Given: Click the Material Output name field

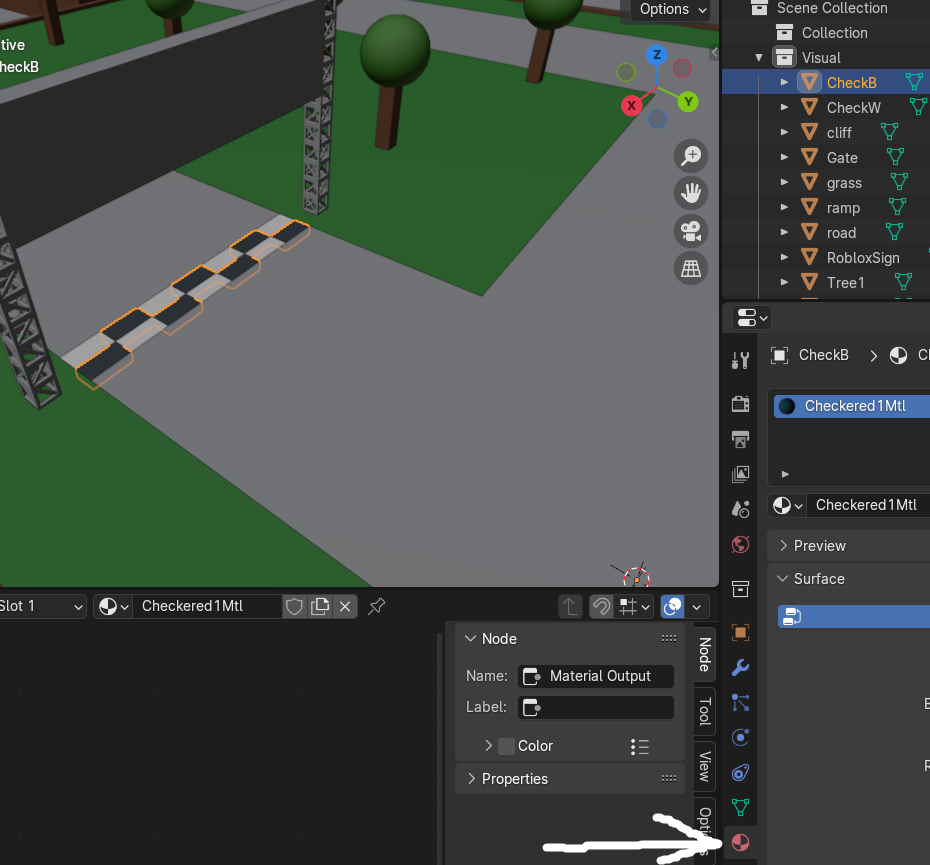Looking at the screenshot, I should 595,676.
